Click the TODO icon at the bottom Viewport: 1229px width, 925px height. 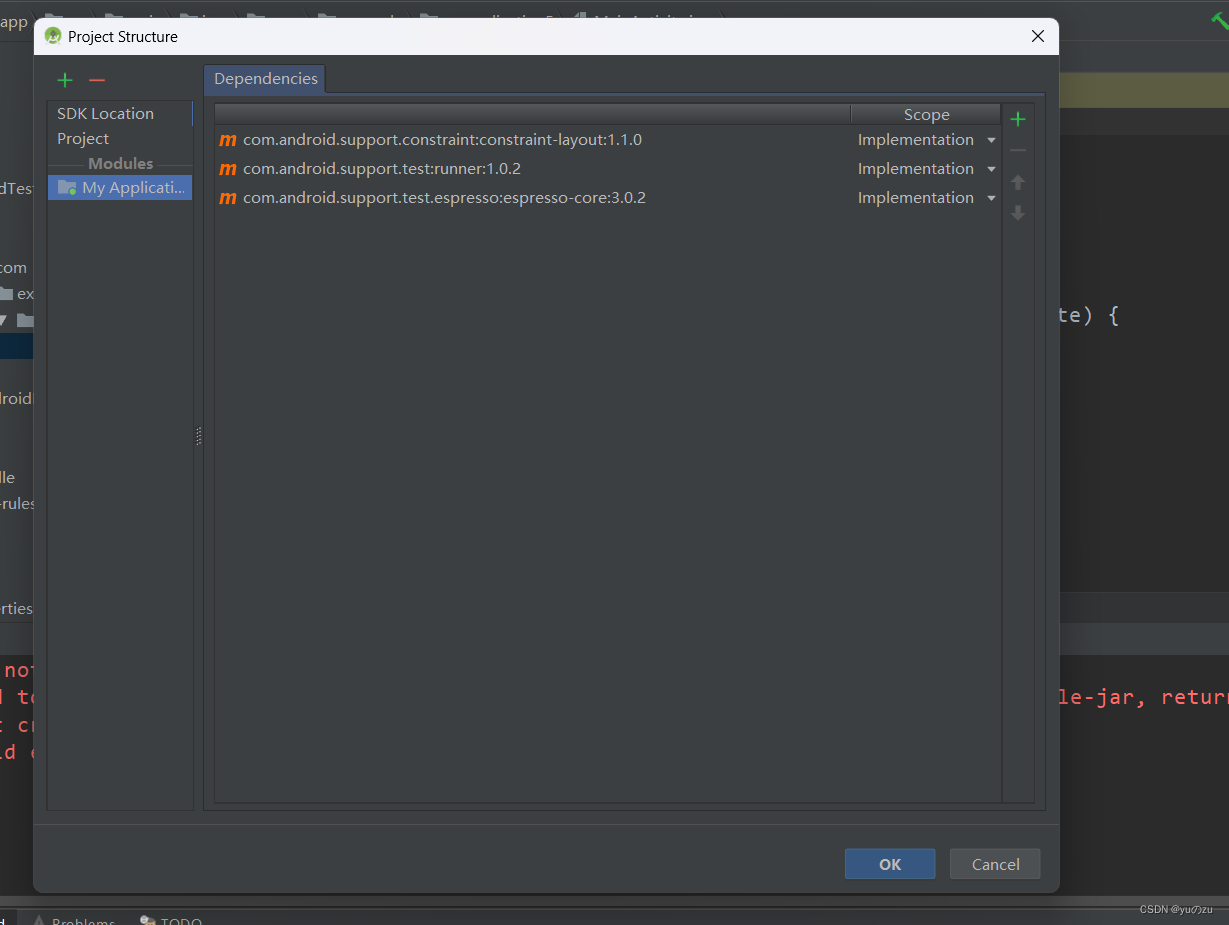coord(148,920)
